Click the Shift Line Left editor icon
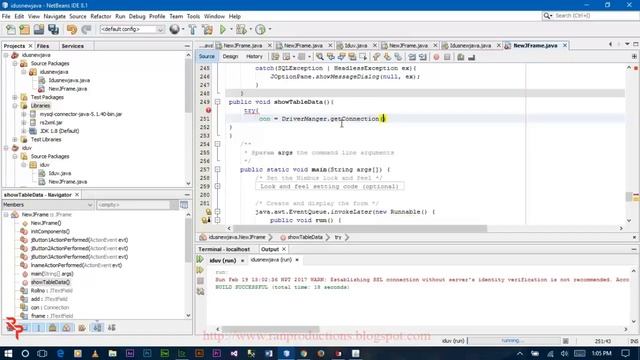640x360 pixels. coord(412,57)
